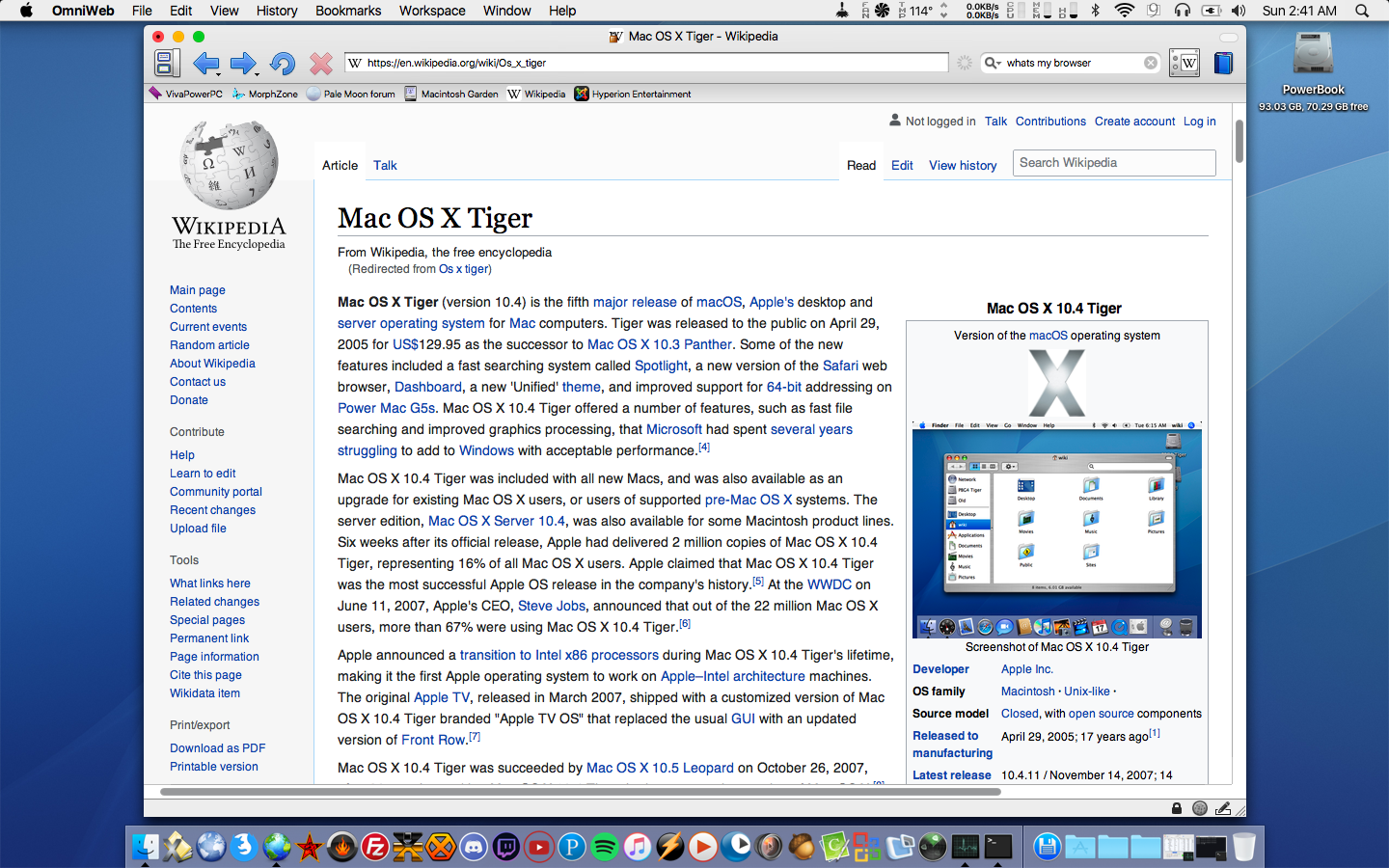1389x868 pixels.
Task: Click the URL address field
Action: tap(646, 63)
